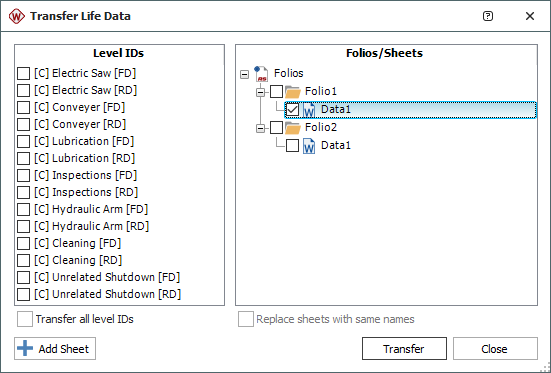
Task: Click the Folio1 folder icon
Action: (x=293, y=92)
